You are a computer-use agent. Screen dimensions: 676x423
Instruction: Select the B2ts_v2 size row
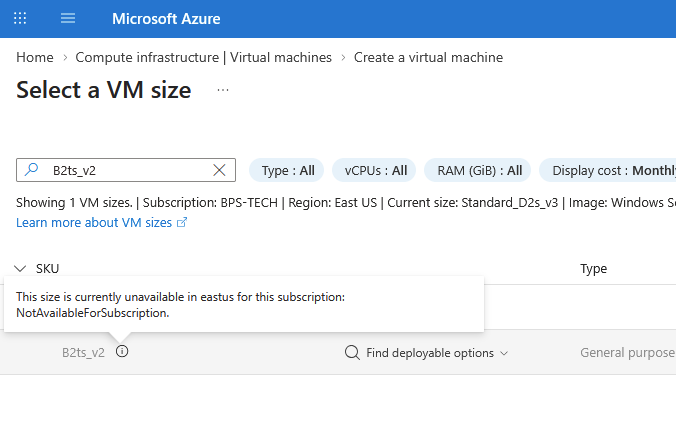(x=338, y=352)
